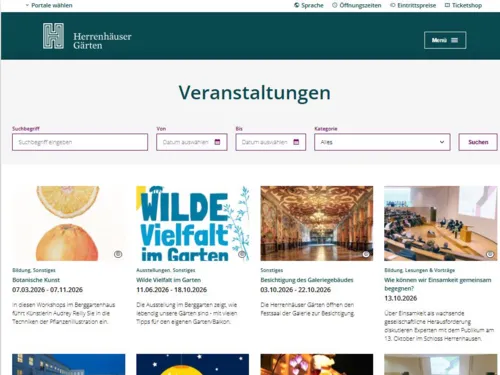Focus the Suchbegriff search input field
Image resolution: width=500 pixels, height=375 pixels.
click(80, 142)
